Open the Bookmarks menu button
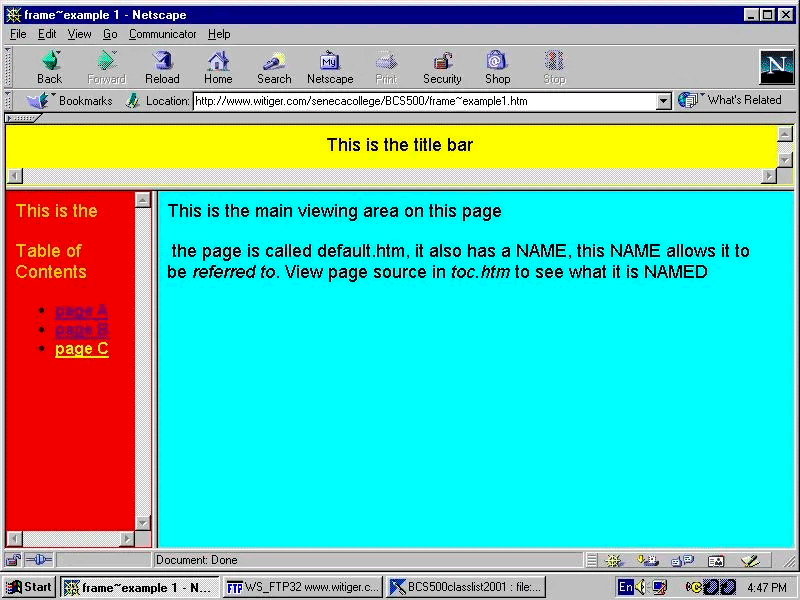The width and height of the screenshot is (800, 600). click(69, 101)
